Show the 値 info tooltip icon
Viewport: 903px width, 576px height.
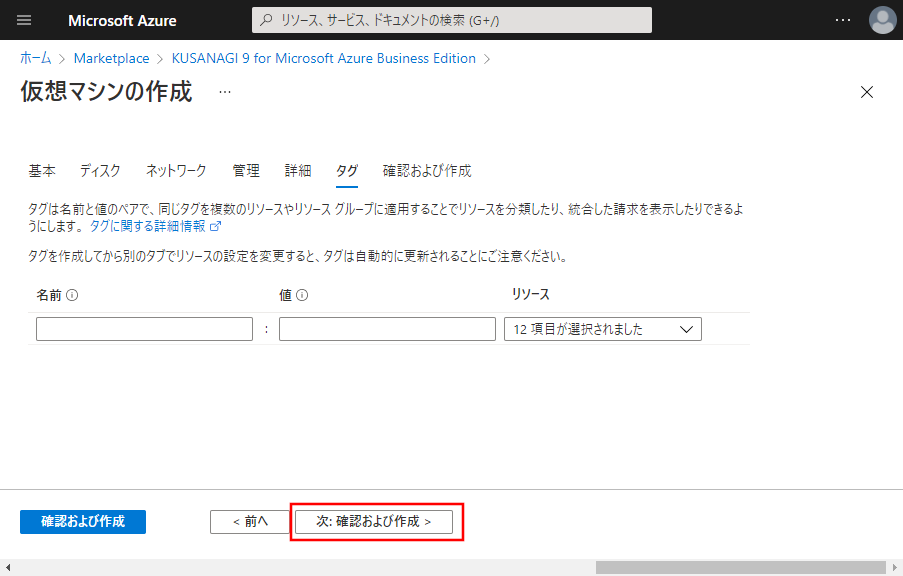tap(302, 295)
